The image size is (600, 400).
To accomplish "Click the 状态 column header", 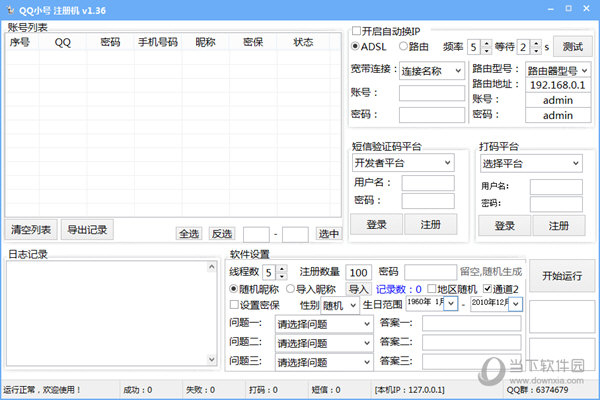I will (303, 42).
